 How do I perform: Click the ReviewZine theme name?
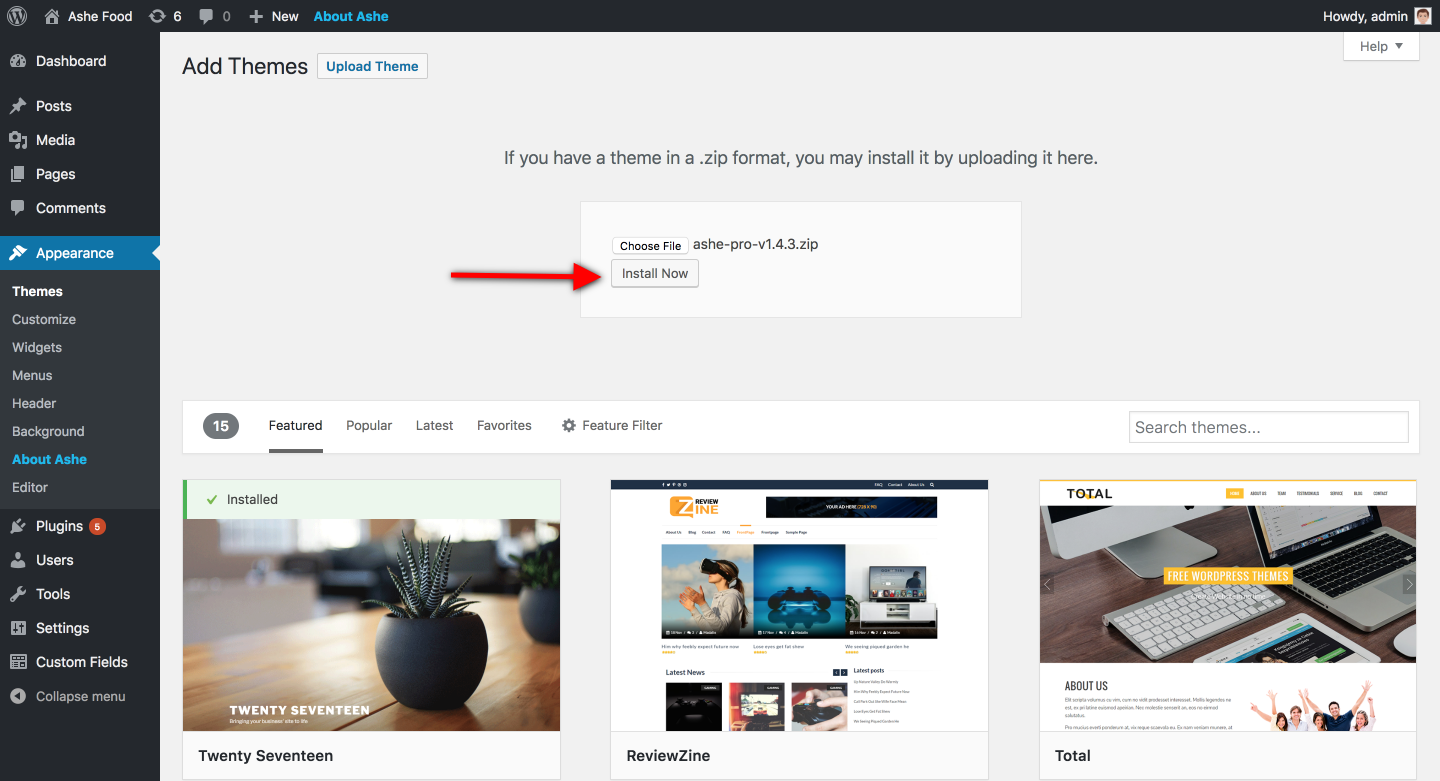pyautogui.click(x=668, y=756)
